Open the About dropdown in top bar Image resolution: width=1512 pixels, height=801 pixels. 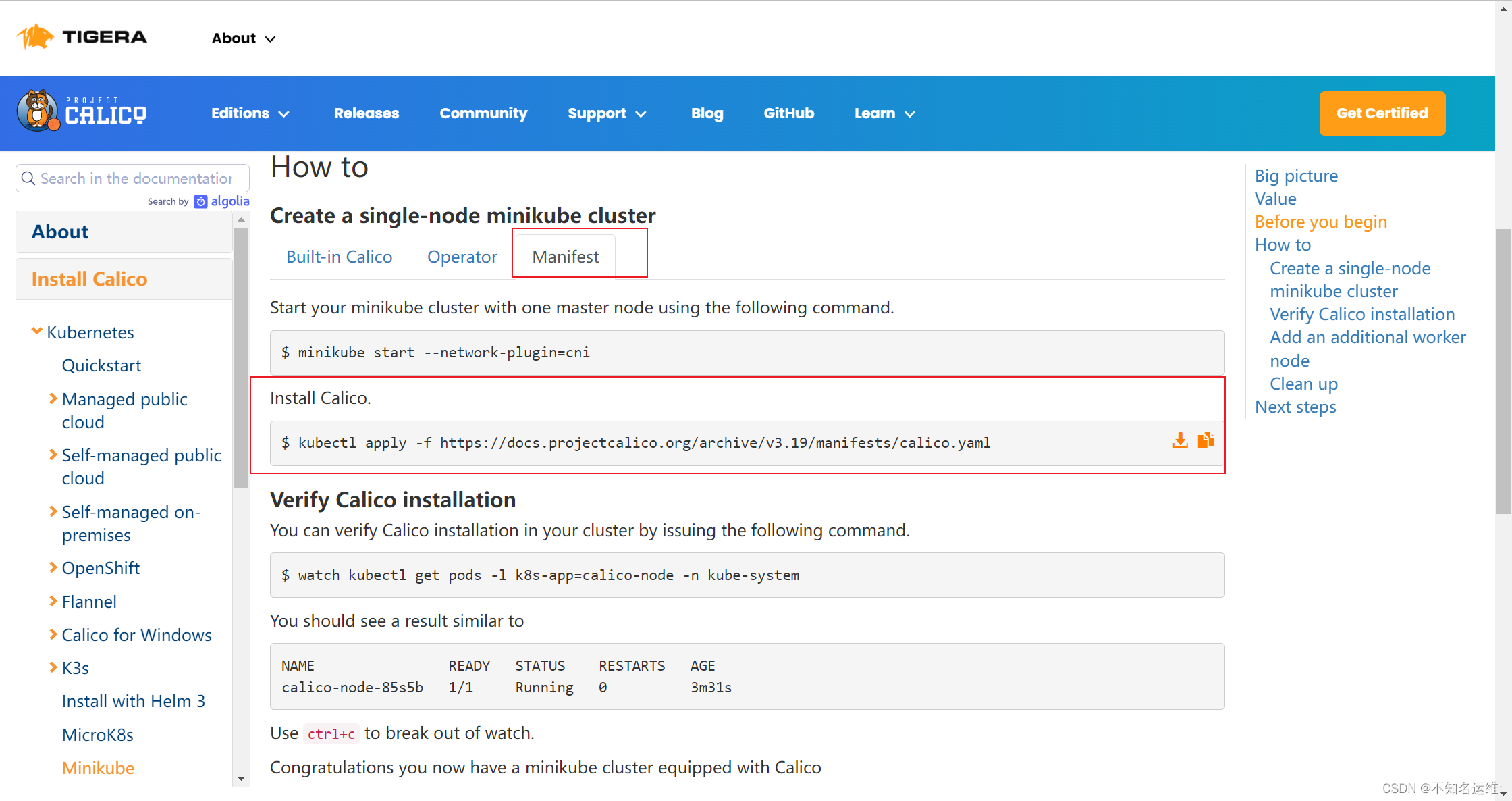click(244, 38)
